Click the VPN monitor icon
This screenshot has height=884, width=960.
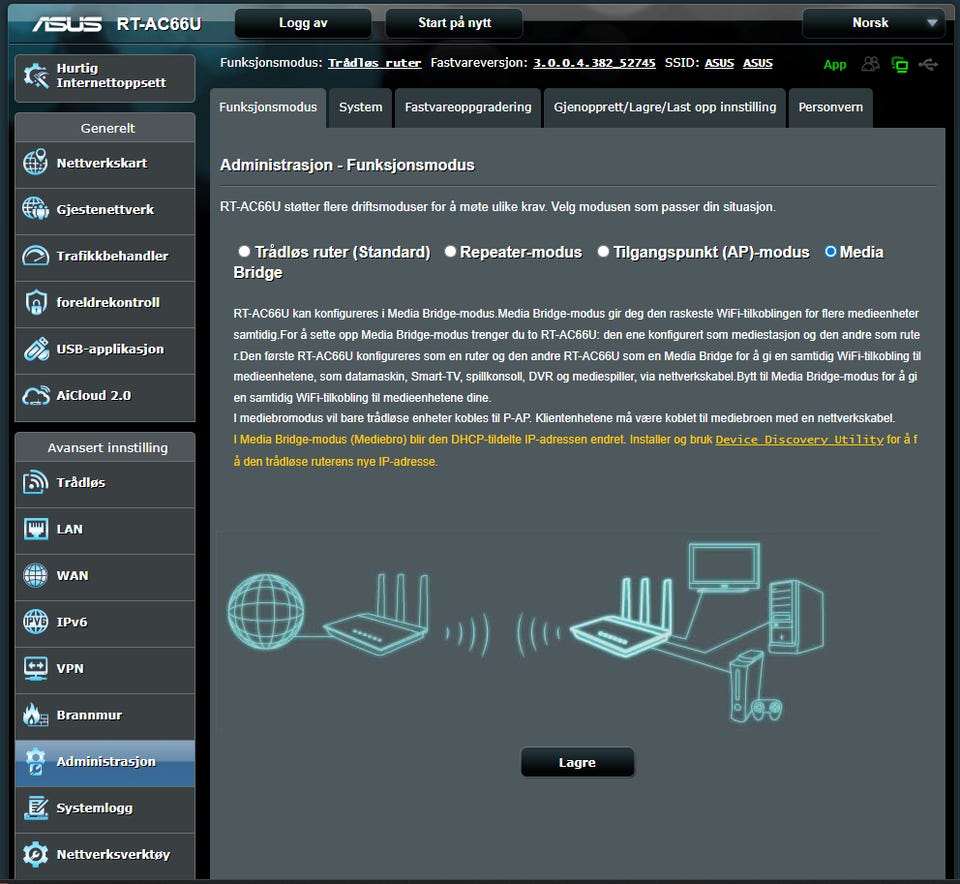pyautogui.click(x=36, y=668)
